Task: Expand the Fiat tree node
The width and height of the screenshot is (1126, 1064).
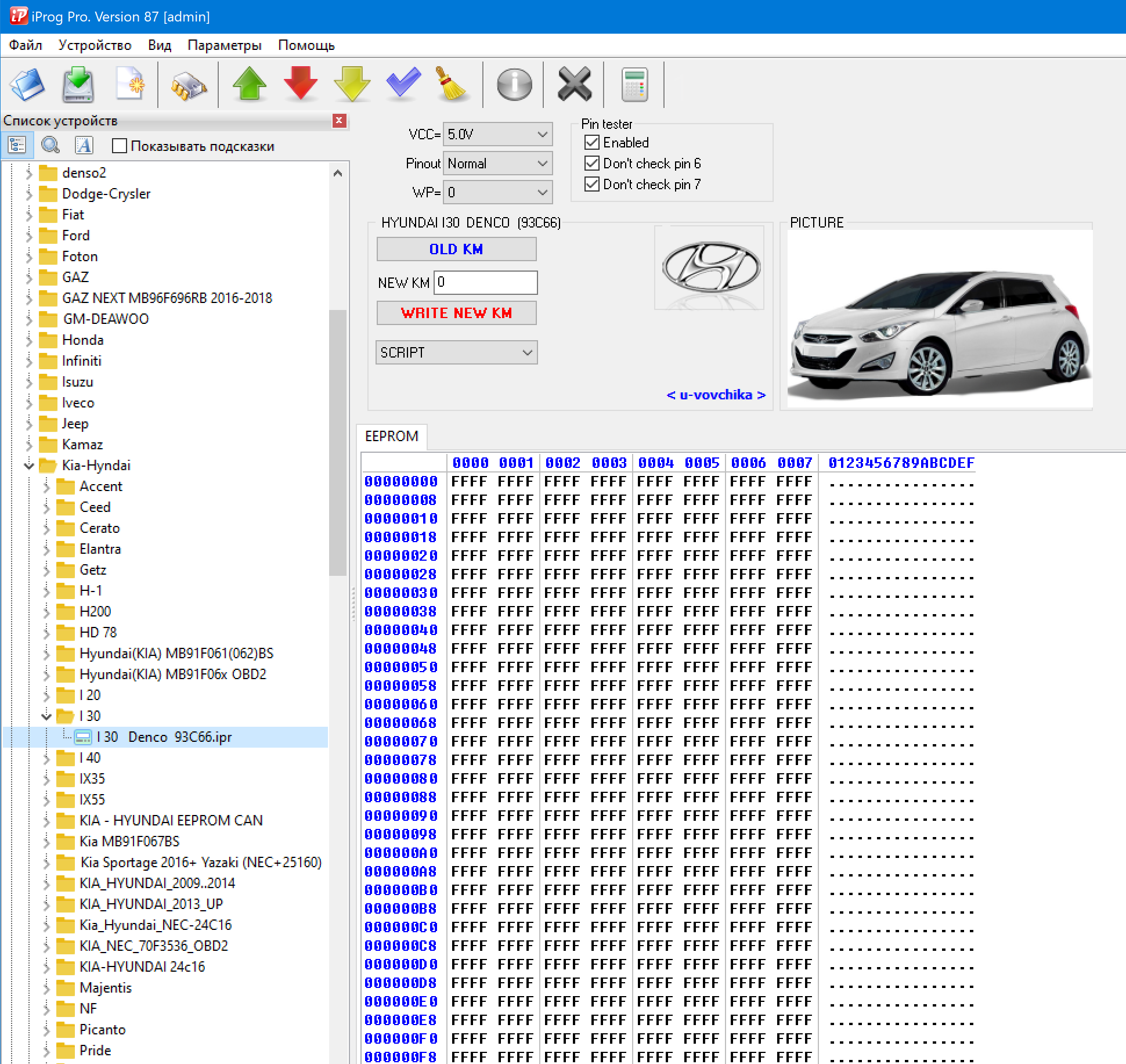Action: [28, 214]
